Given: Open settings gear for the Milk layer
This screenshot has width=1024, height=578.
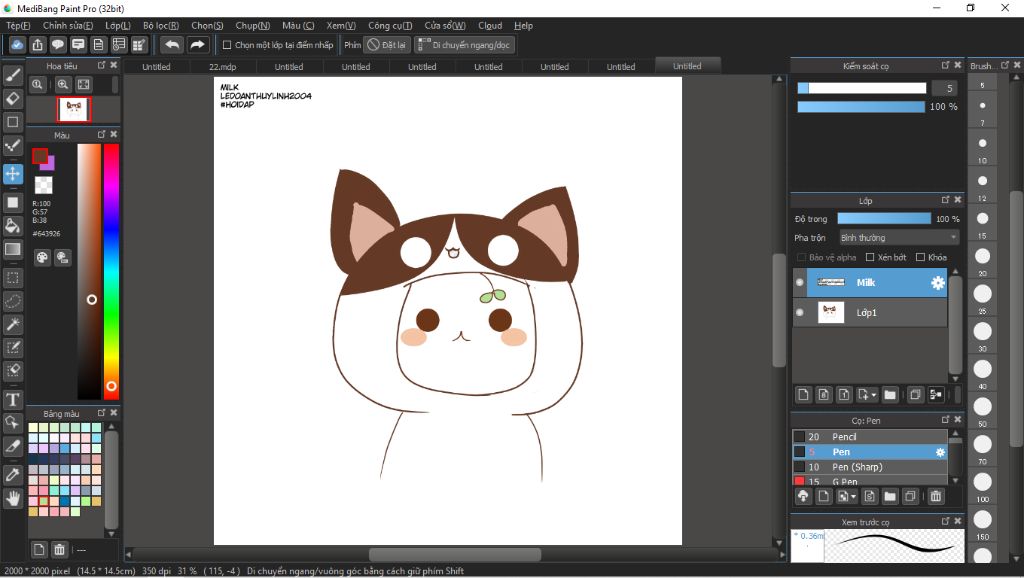Looking at the screenshot, I should (937, 283).
